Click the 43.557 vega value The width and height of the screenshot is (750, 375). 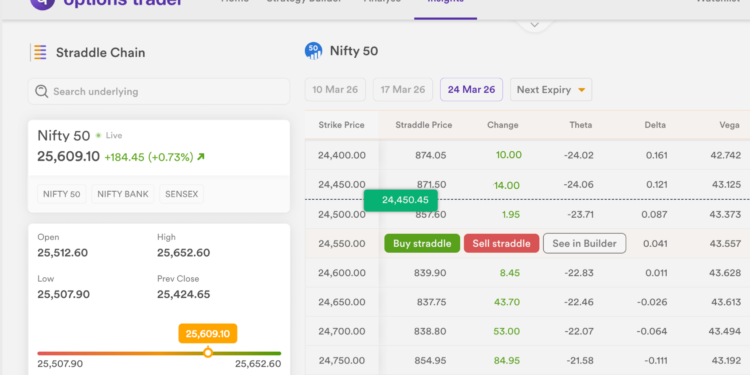pos(725,243)
